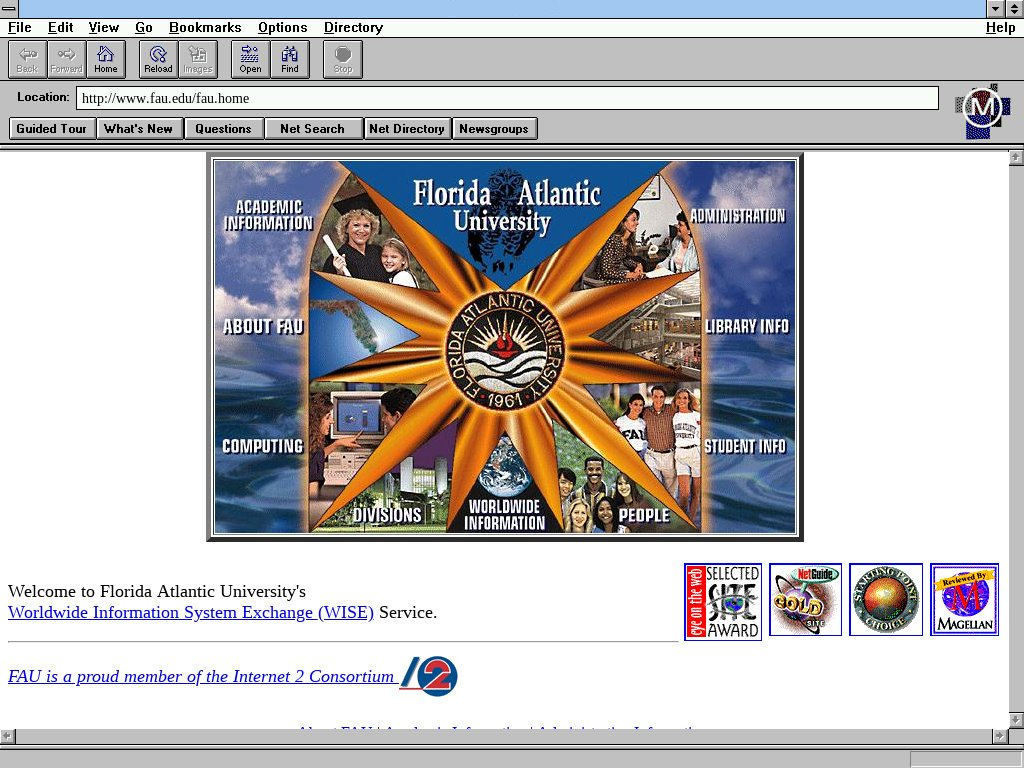This screenshot has height=768, width=1024.
Task: Open the Bookmarks menu
Action: 205,28
